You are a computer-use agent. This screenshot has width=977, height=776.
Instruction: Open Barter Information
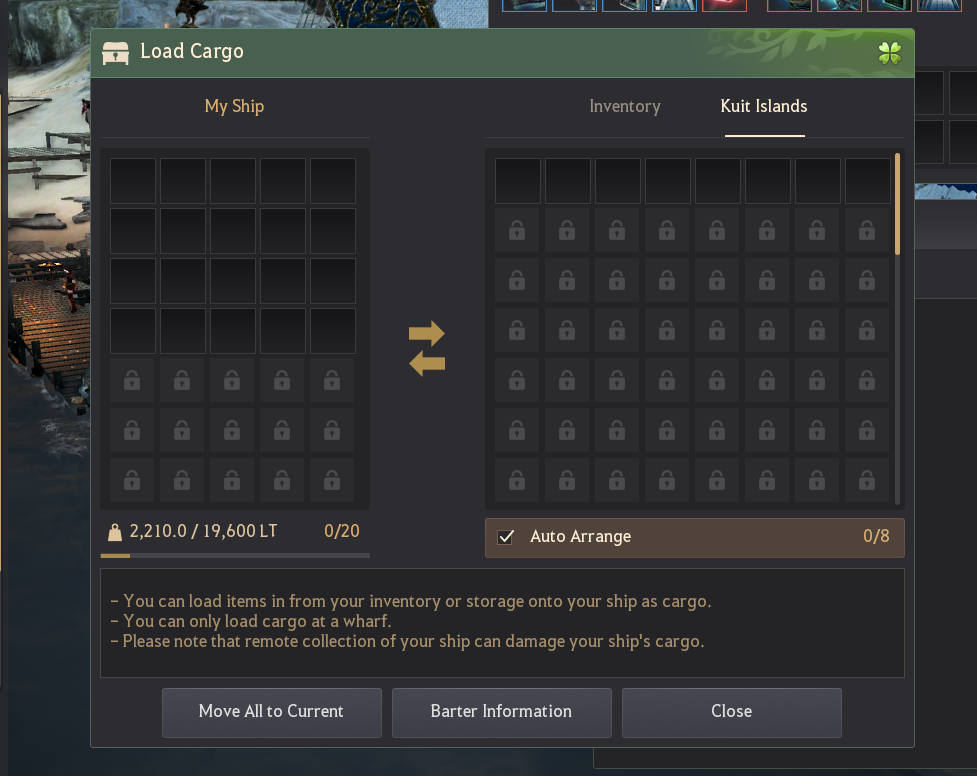point(502,712)
